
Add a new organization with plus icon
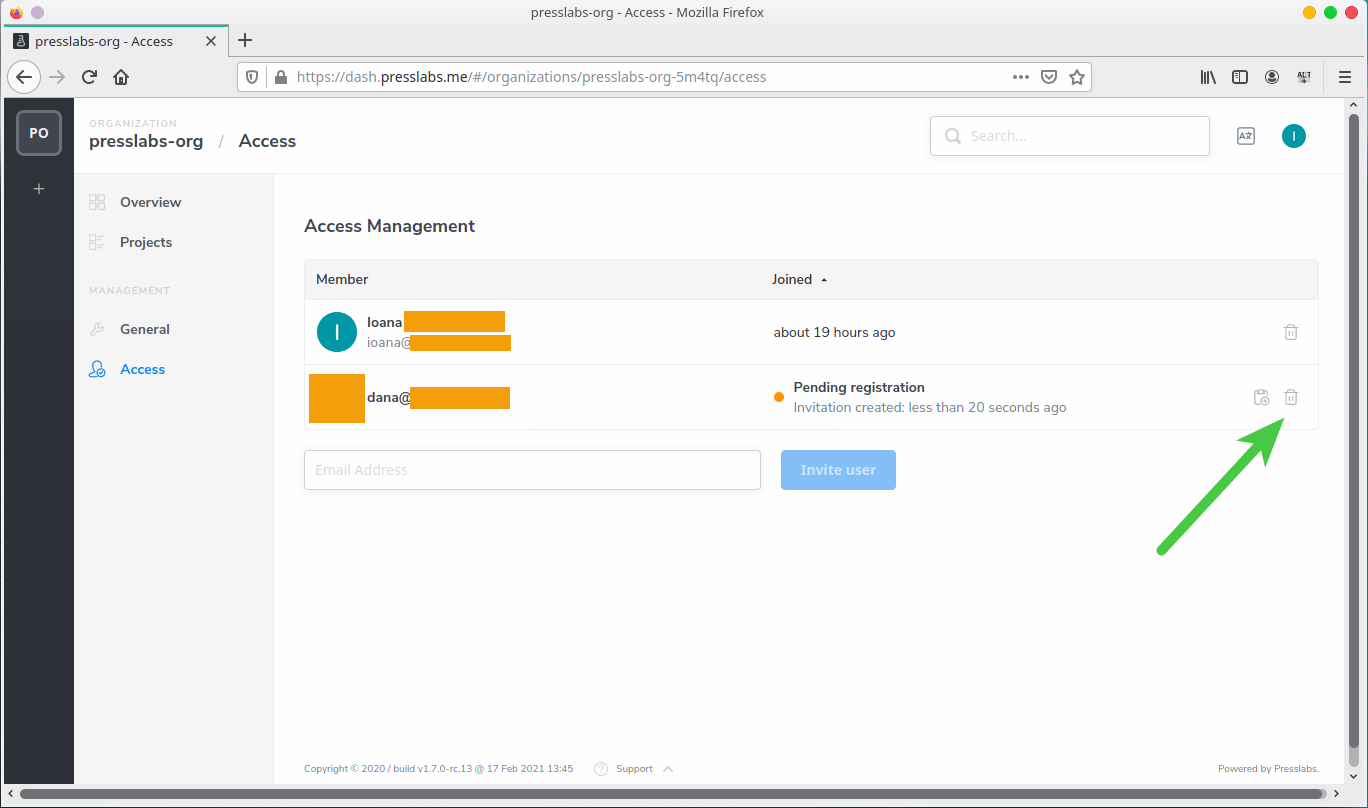[x=39, y=188]
